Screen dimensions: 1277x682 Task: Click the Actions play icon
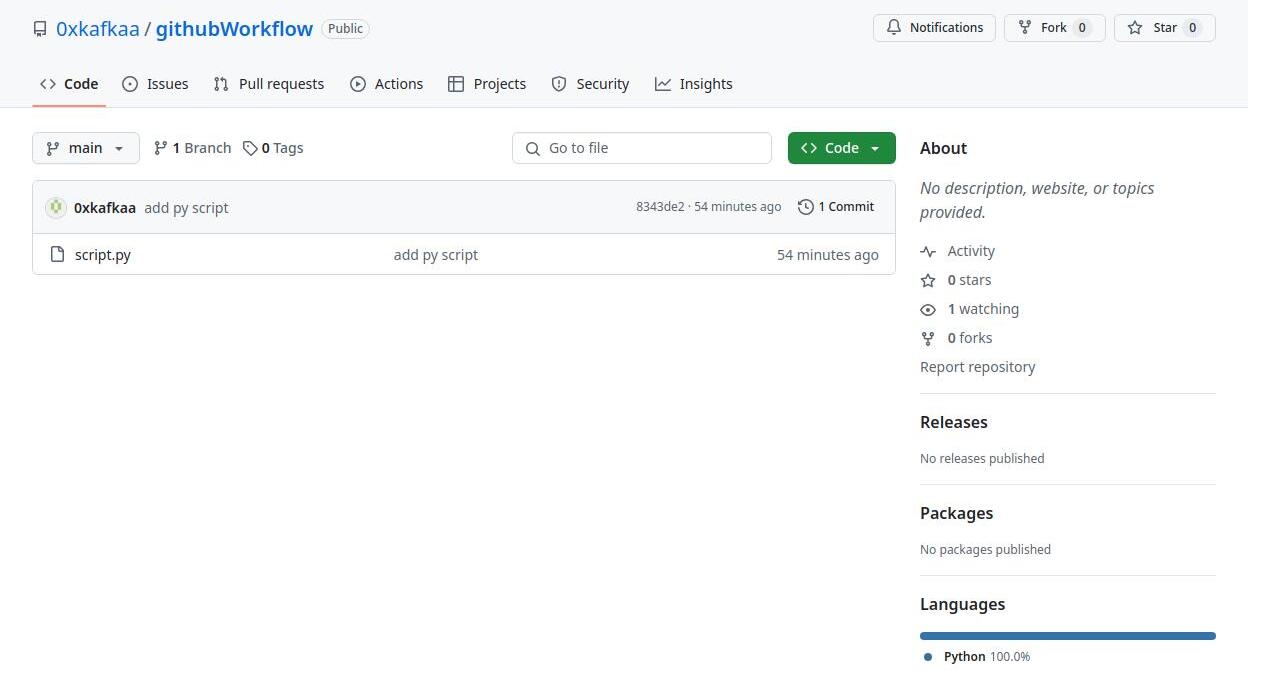pos(359,84)
